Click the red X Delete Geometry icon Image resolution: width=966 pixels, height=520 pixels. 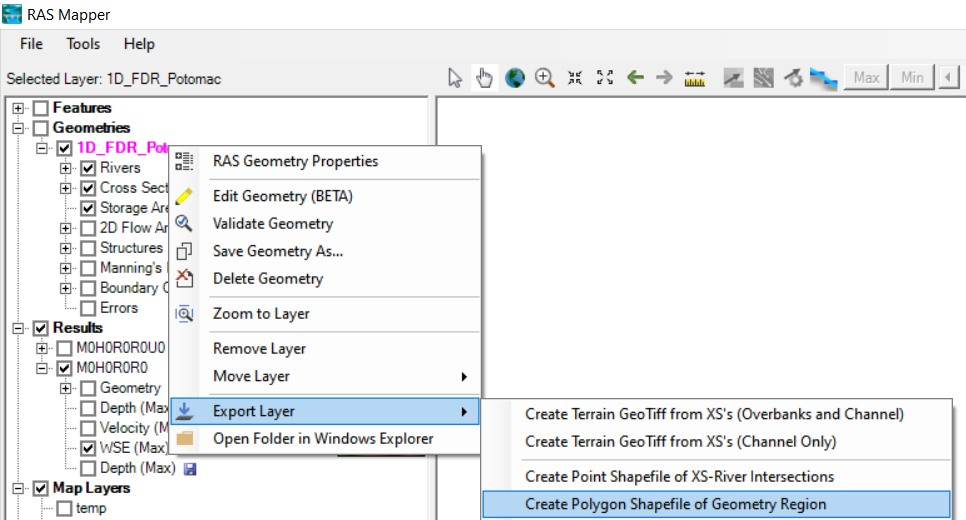[x=184, y=278]
